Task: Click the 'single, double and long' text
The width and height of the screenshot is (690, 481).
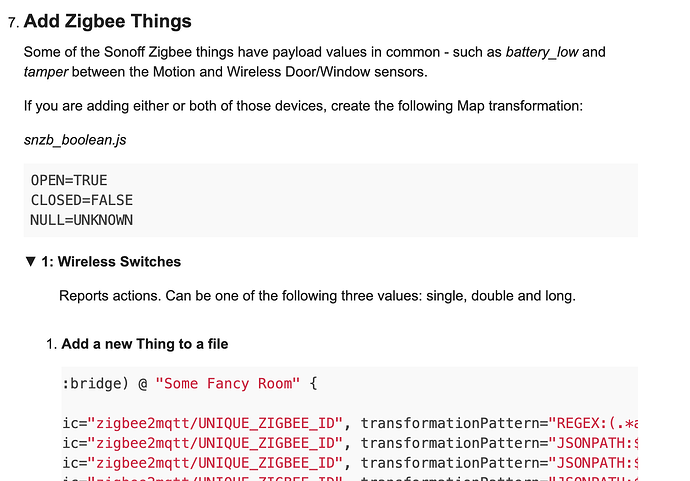Action: point(497,296)
